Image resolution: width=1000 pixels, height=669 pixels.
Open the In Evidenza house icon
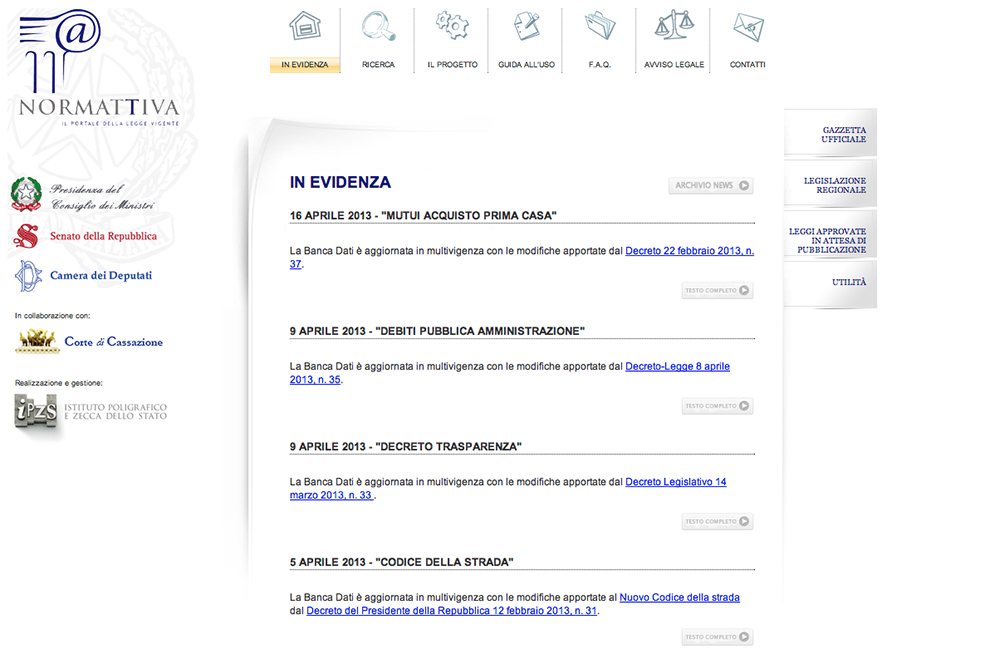point(305,26)
